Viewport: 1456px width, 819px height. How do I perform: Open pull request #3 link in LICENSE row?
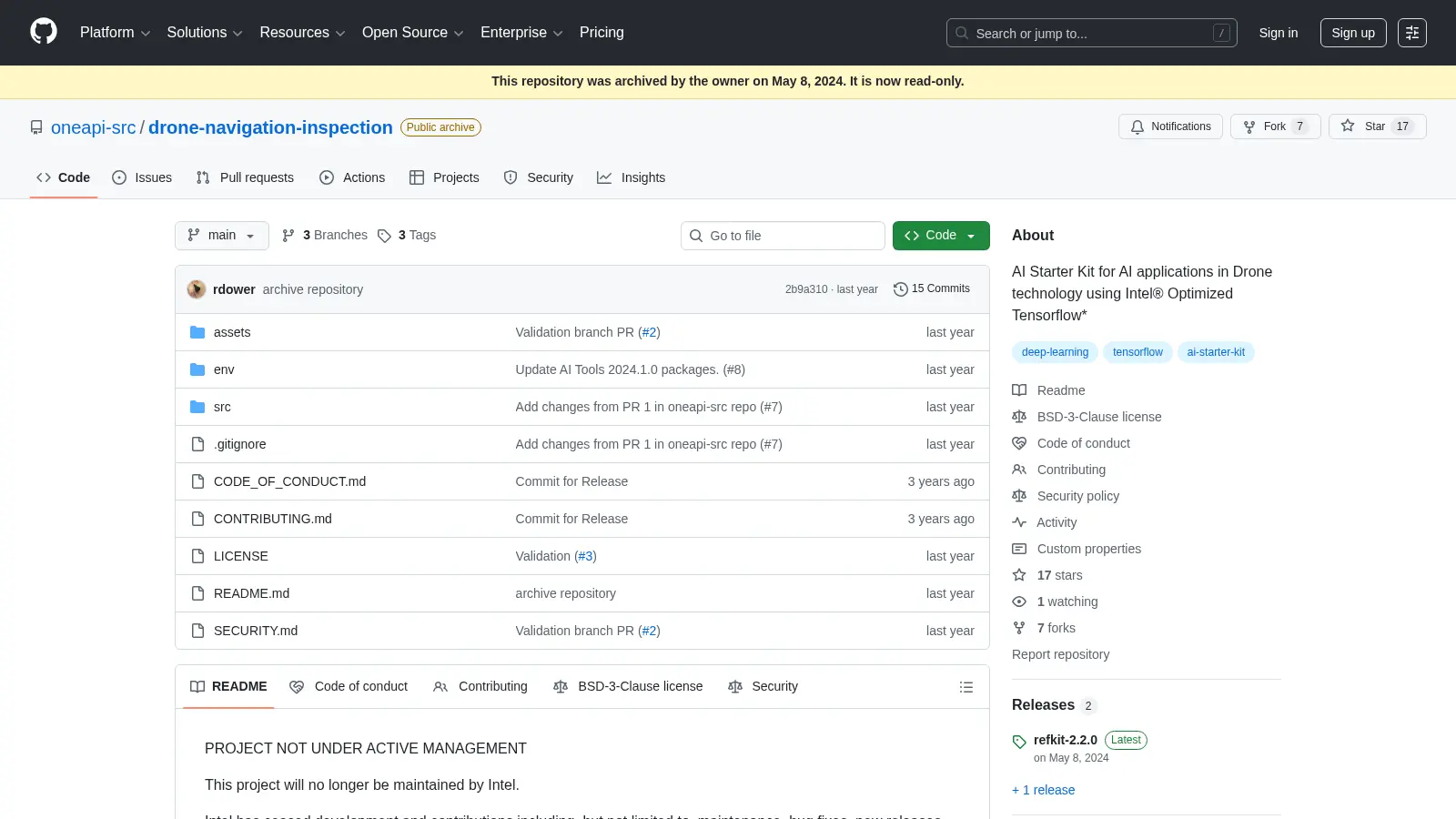585,556
